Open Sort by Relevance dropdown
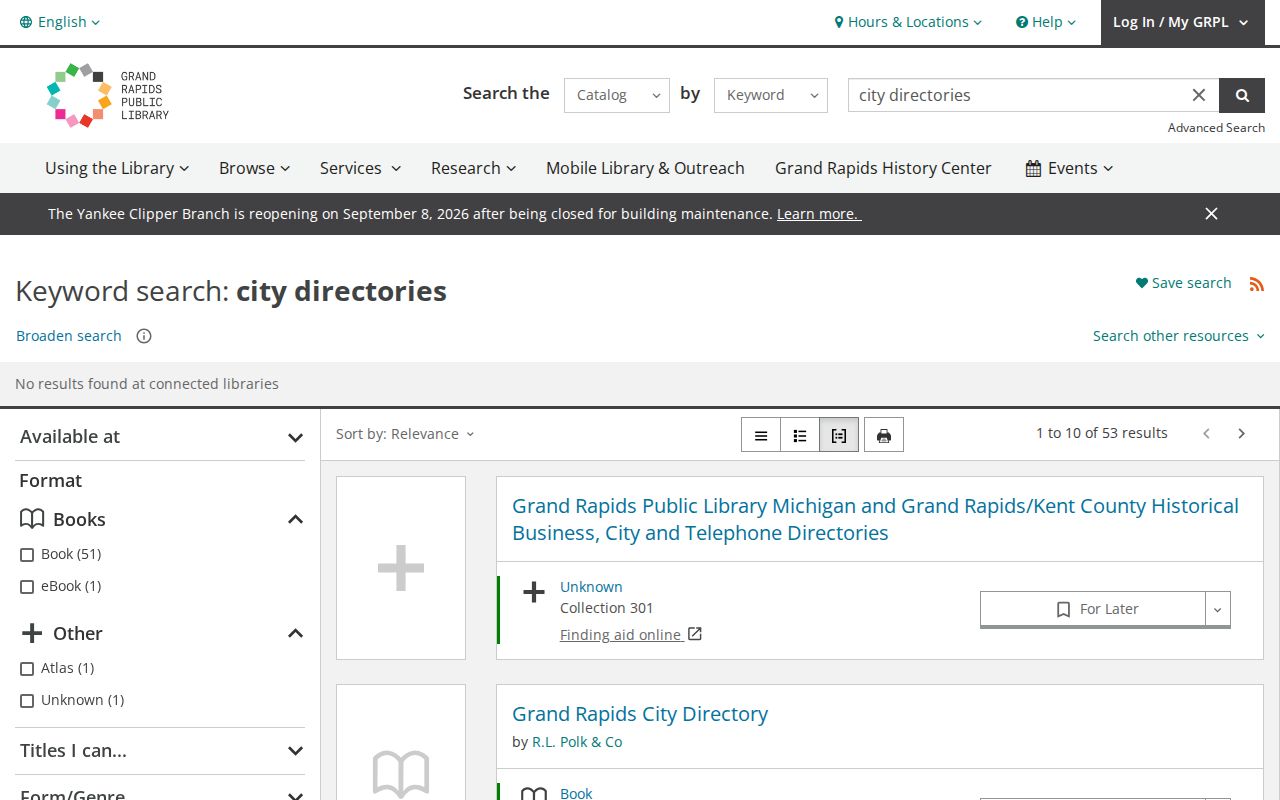The image size is (1280, 800). (405, 434)
